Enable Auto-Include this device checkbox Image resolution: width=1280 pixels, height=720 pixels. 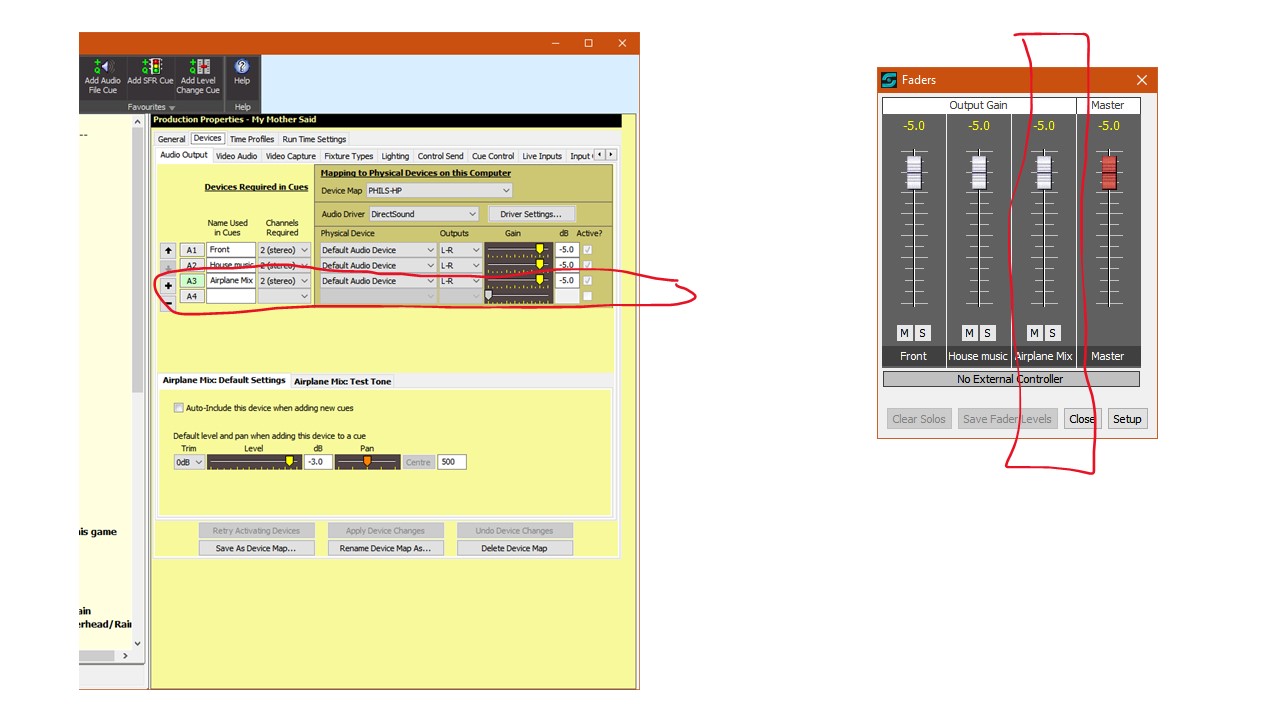pos(179,408)
